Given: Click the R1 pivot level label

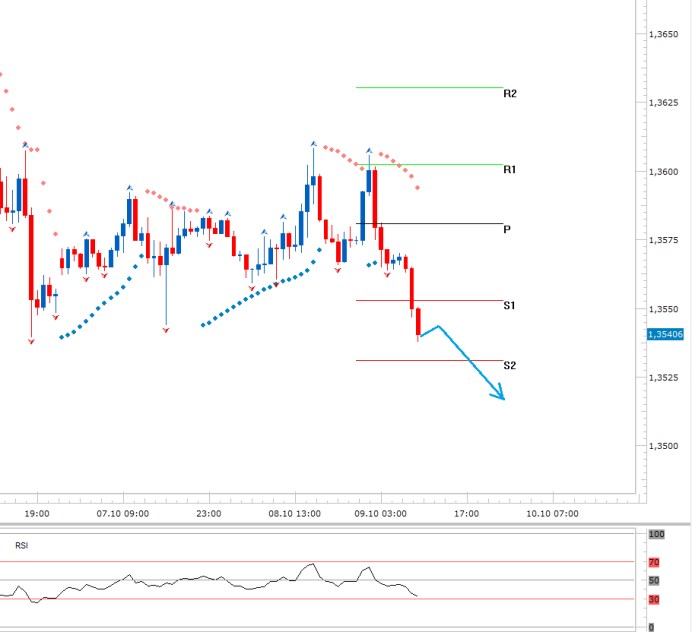Looking at the screenshot, I should tap(510, 169).
